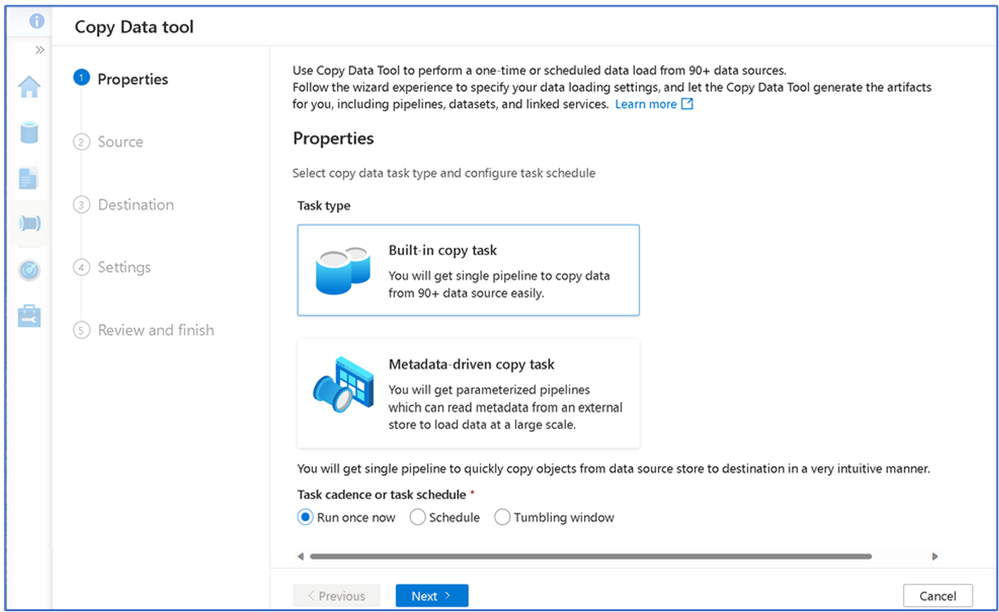Screen dimensions: 999x612
Task: Click the horizontal scrollbar thumb
Action: tap(591, 556)
